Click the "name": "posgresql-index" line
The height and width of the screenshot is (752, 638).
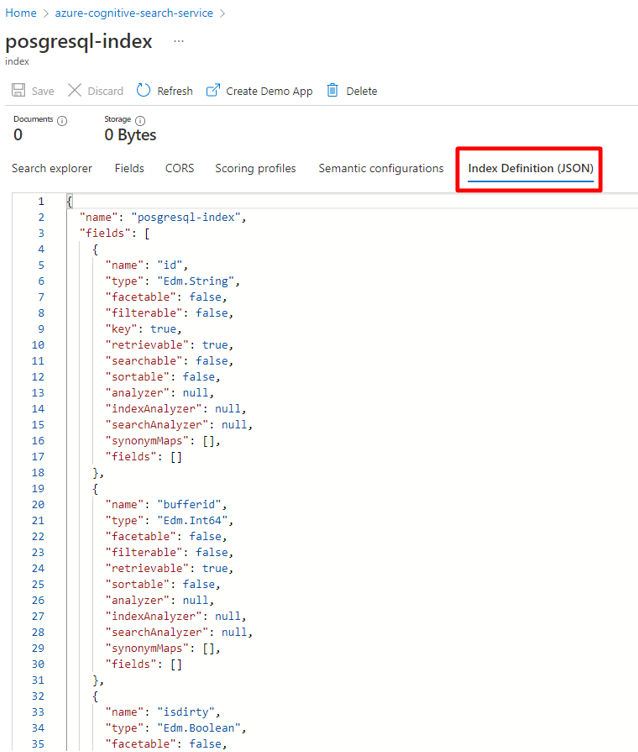point(163,217)
